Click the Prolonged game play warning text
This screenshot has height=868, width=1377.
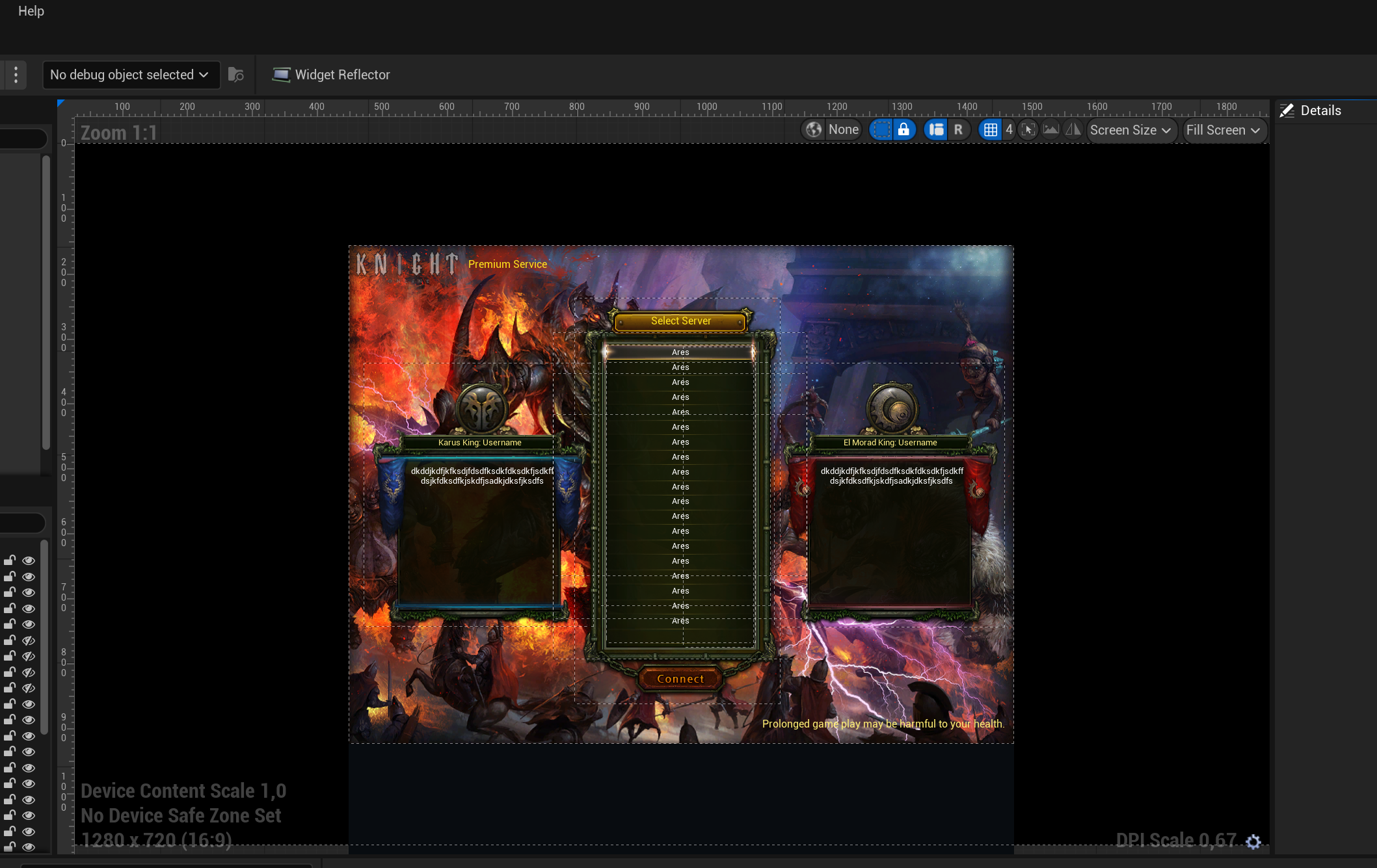point(883,724)
